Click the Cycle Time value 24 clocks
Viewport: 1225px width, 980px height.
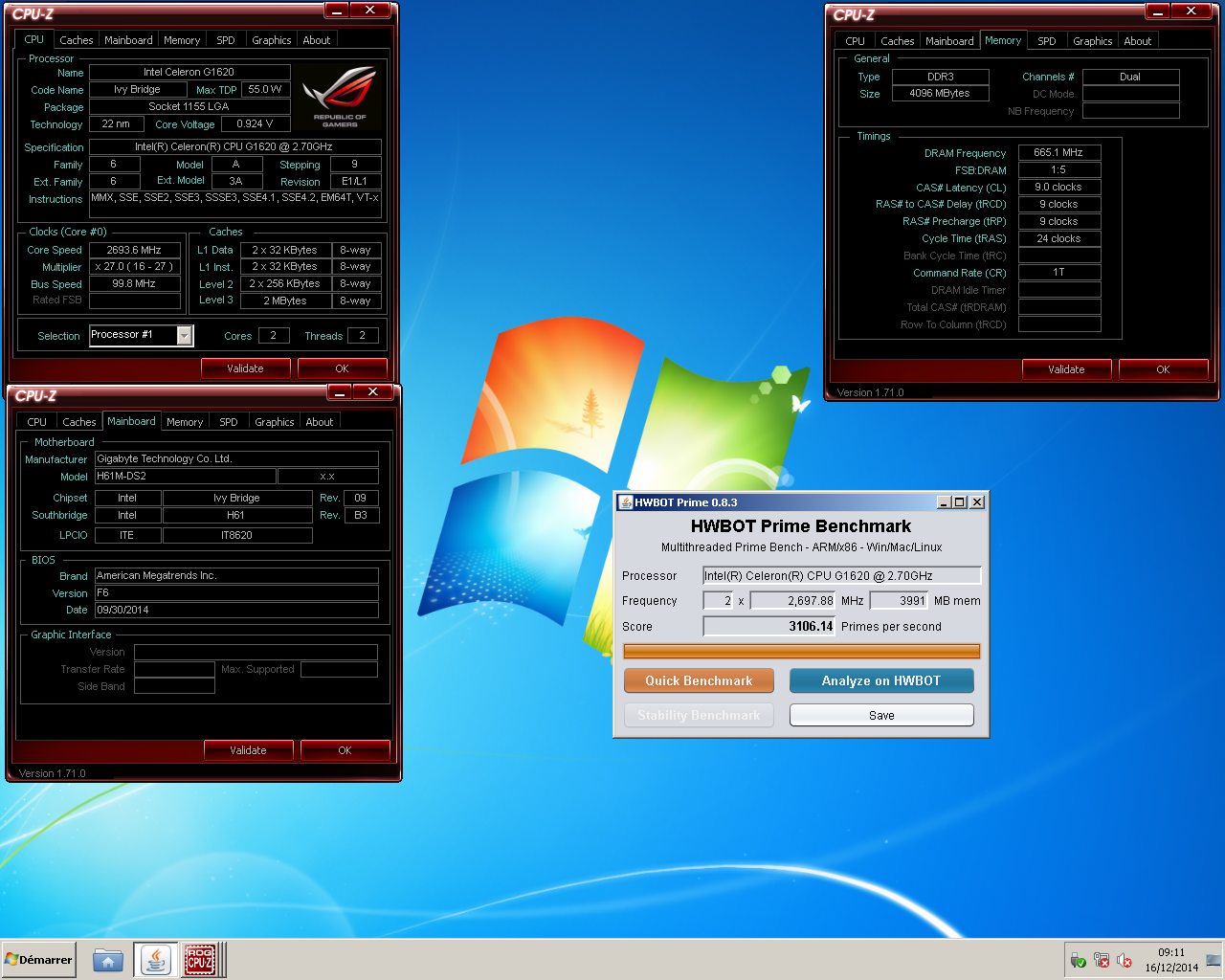point(1059,238)
